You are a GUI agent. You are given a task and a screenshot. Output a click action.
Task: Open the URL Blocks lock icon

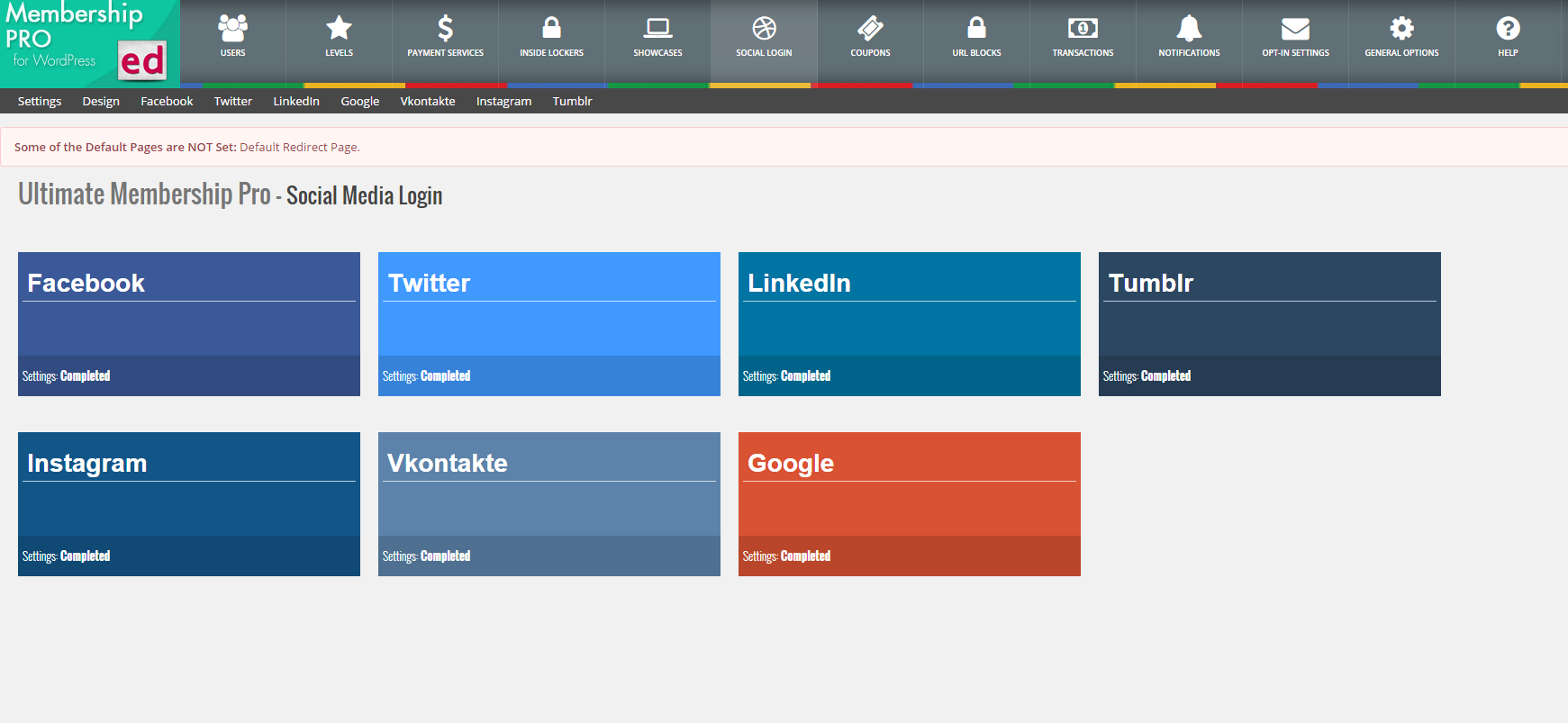tap(976, 28)
